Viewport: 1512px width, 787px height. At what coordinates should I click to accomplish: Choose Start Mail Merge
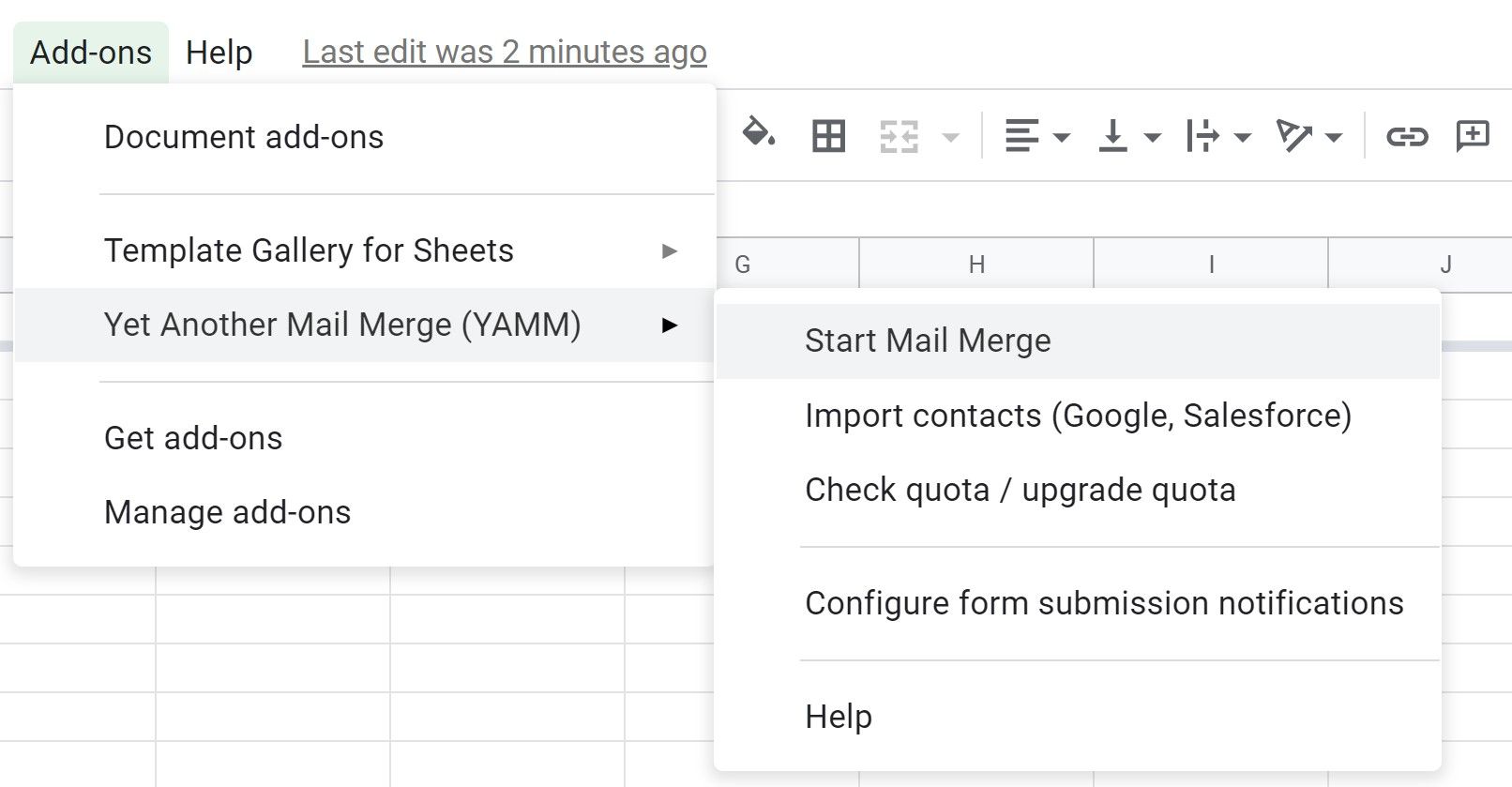(928, 340)
